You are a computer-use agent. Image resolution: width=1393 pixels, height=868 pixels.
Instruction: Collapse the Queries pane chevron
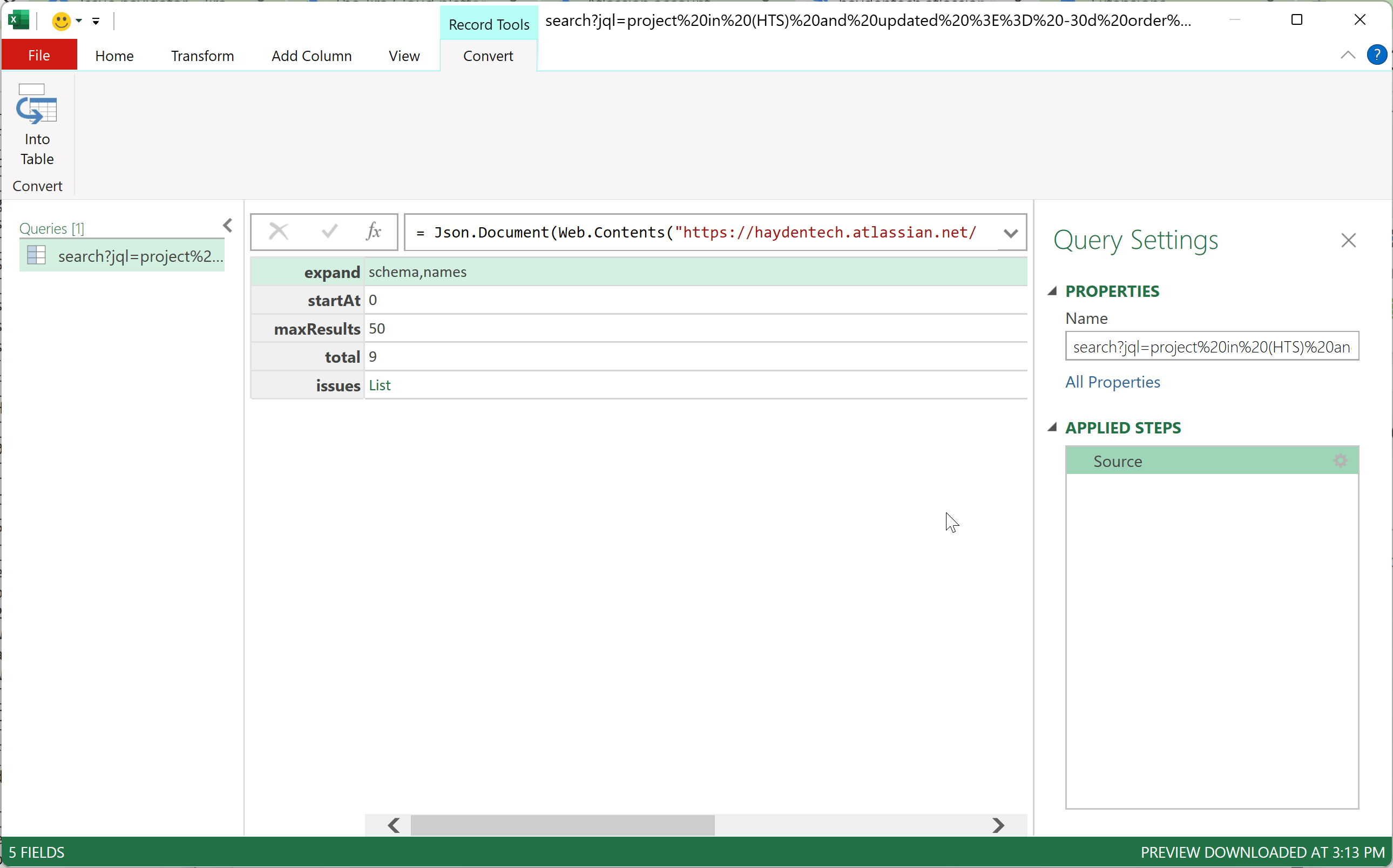coord(228,226)
